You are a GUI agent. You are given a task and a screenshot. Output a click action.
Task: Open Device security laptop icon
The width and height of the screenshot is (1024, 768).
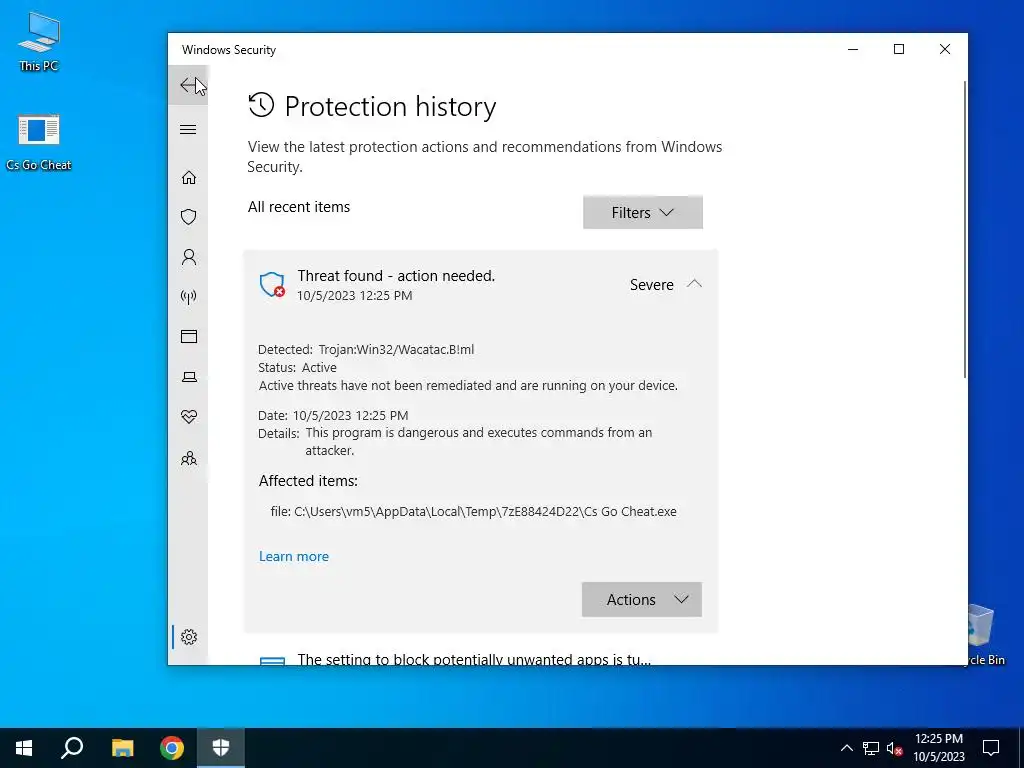pos(189,377)
